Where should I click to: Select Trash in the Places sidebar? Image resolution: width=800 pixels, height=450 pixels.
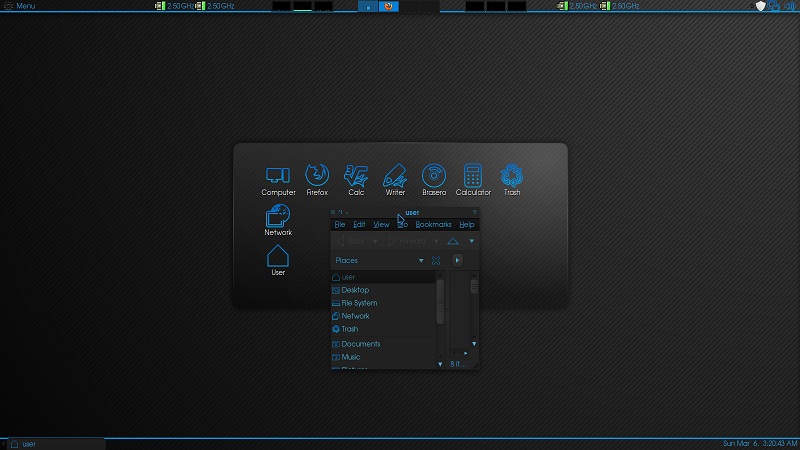pyautogui.click(x=383, y=329)
